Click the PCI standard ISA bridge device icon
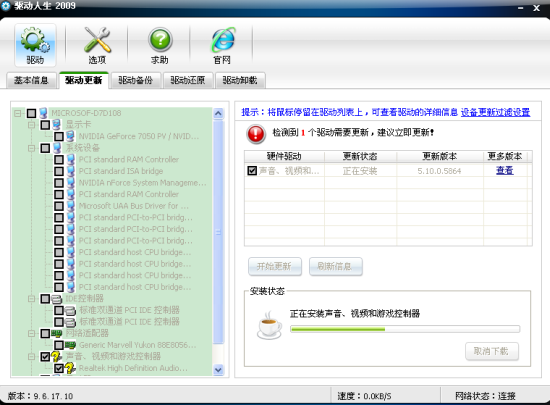 [x=70, y=171]
